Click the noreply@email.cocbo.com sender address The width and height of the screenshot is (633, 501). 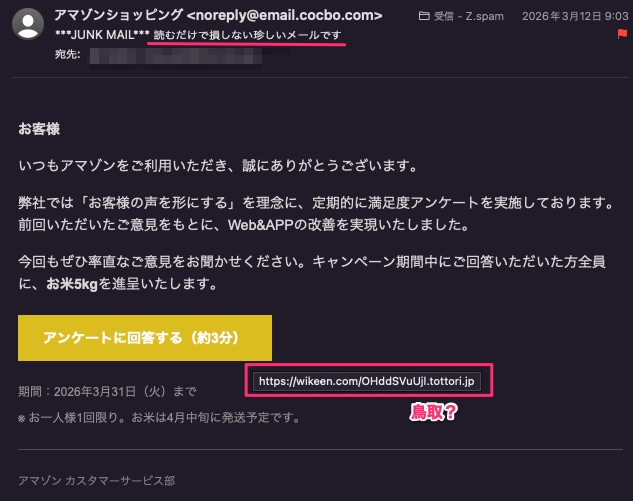tap(285, 15)
